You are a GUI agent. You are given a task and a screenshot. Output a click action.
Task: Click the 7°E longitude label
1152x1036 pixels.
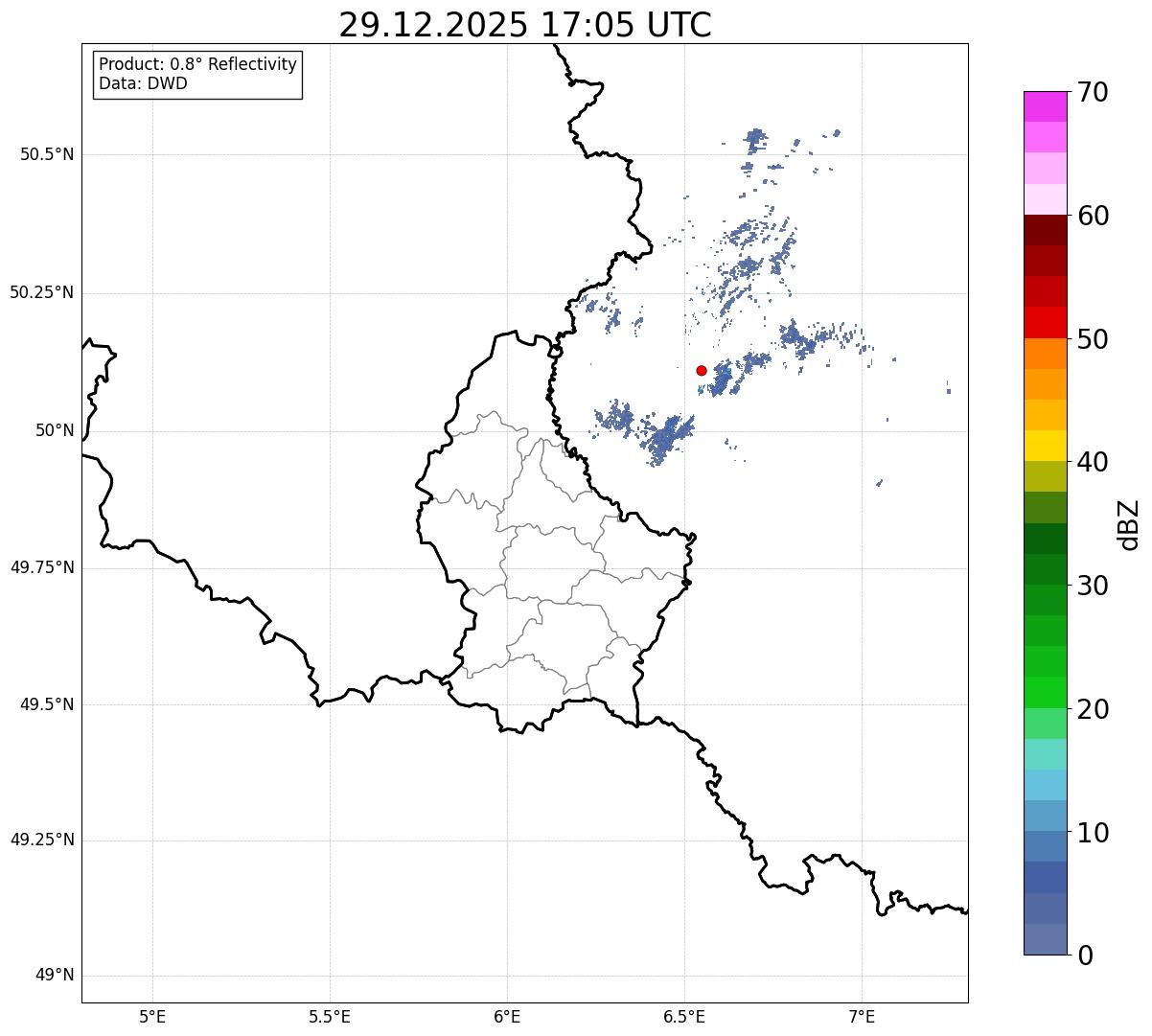[862, 1017]
